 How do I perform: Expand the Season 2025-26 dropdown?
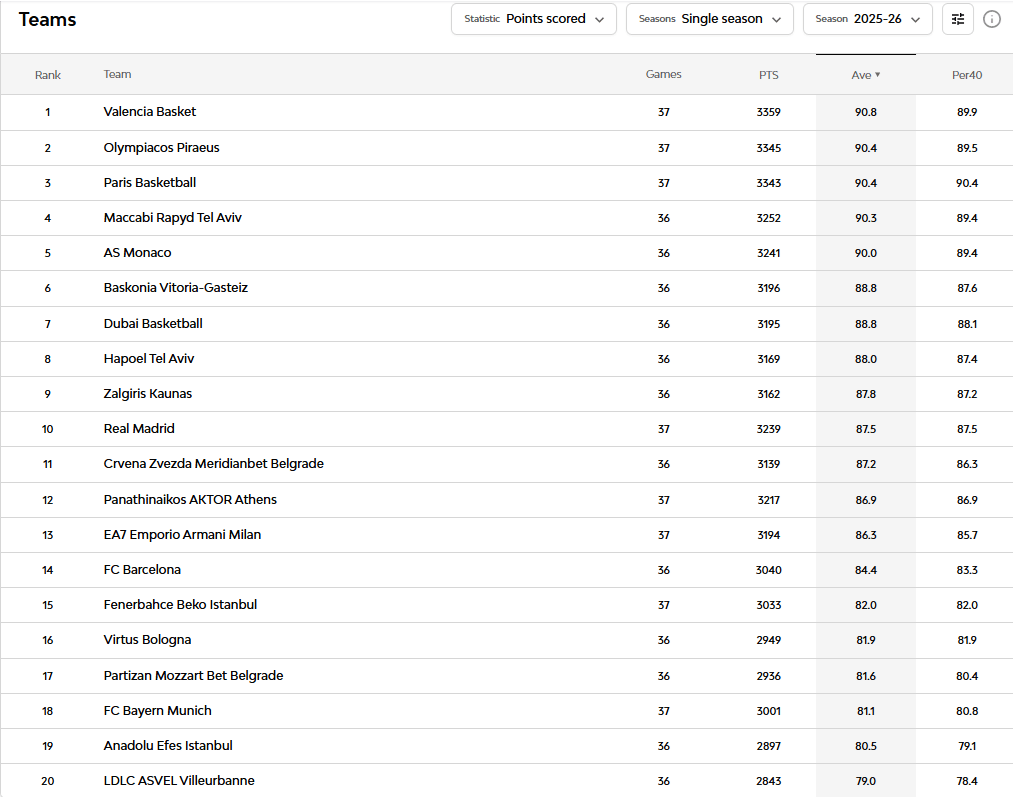coord(868,19)
